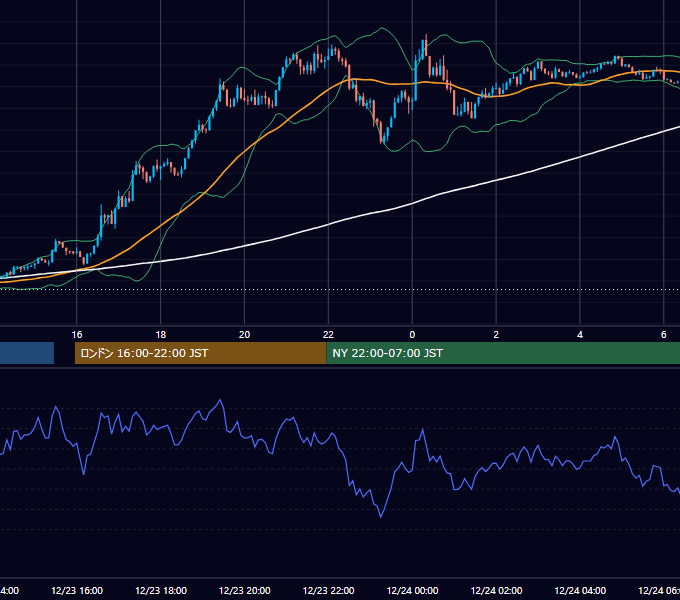Click the 0 hour label on price chart axis
The height and width of the screenshot is (600, 680).
click(x=412, y=335)
